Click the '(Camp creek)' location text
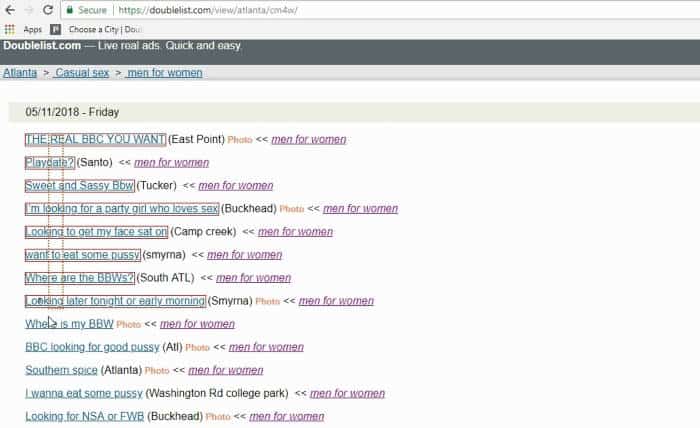Screen dimensions: 700x428 [x=203, y=232]
